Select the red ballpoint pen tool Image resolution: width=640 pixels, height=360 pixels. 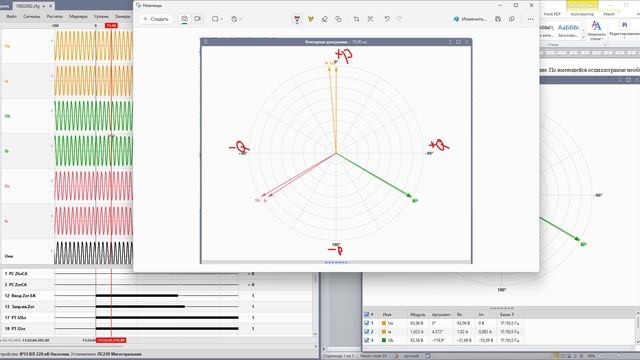(297, 19)
